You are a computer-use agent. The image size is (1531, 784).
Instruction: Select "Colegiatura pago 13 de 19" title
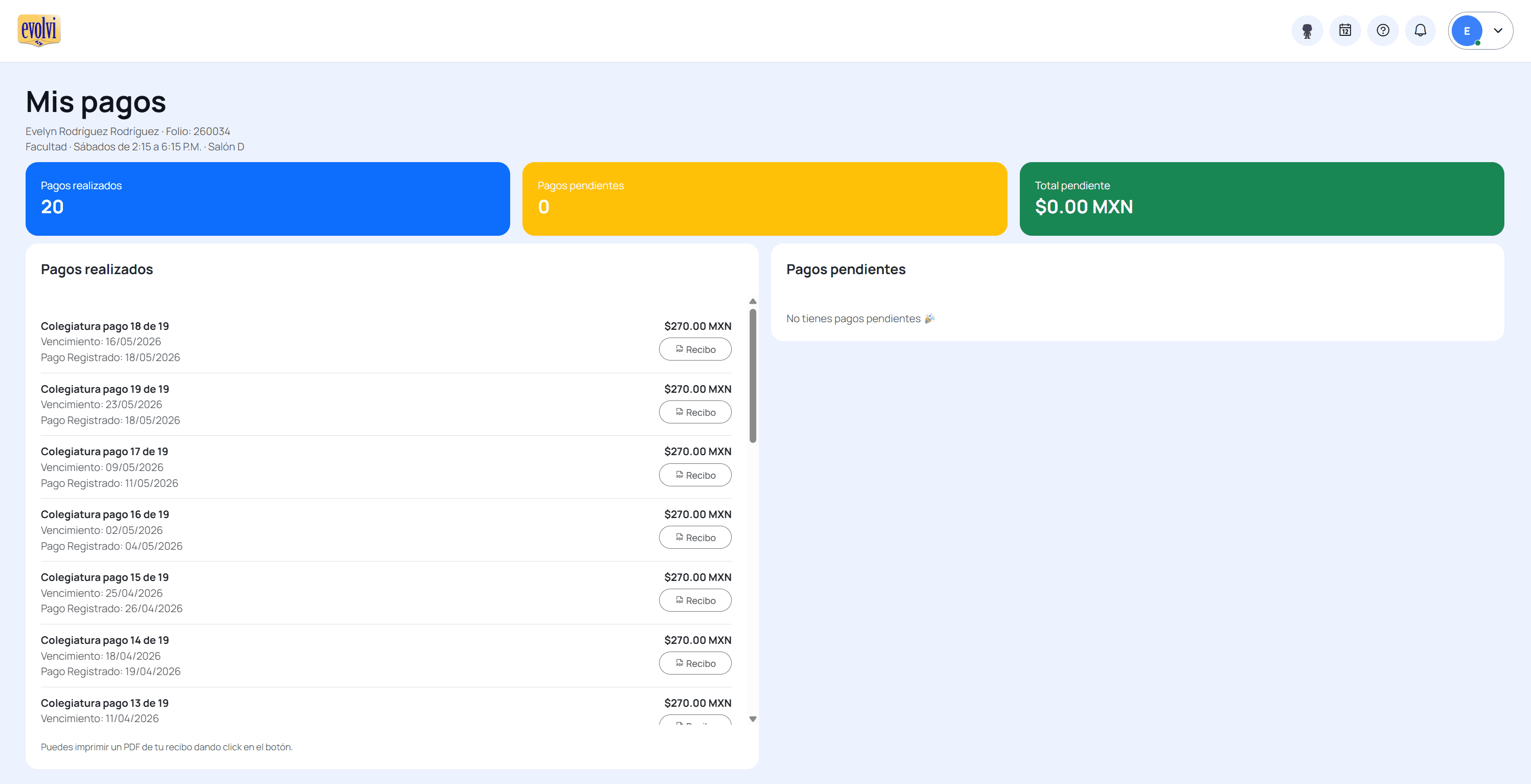coord(104,703)
